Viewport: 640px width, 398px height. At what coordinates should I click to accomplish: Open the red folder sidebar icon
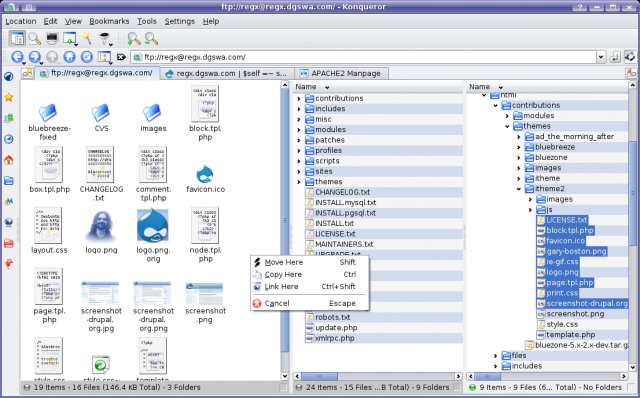tap(9, 243)
